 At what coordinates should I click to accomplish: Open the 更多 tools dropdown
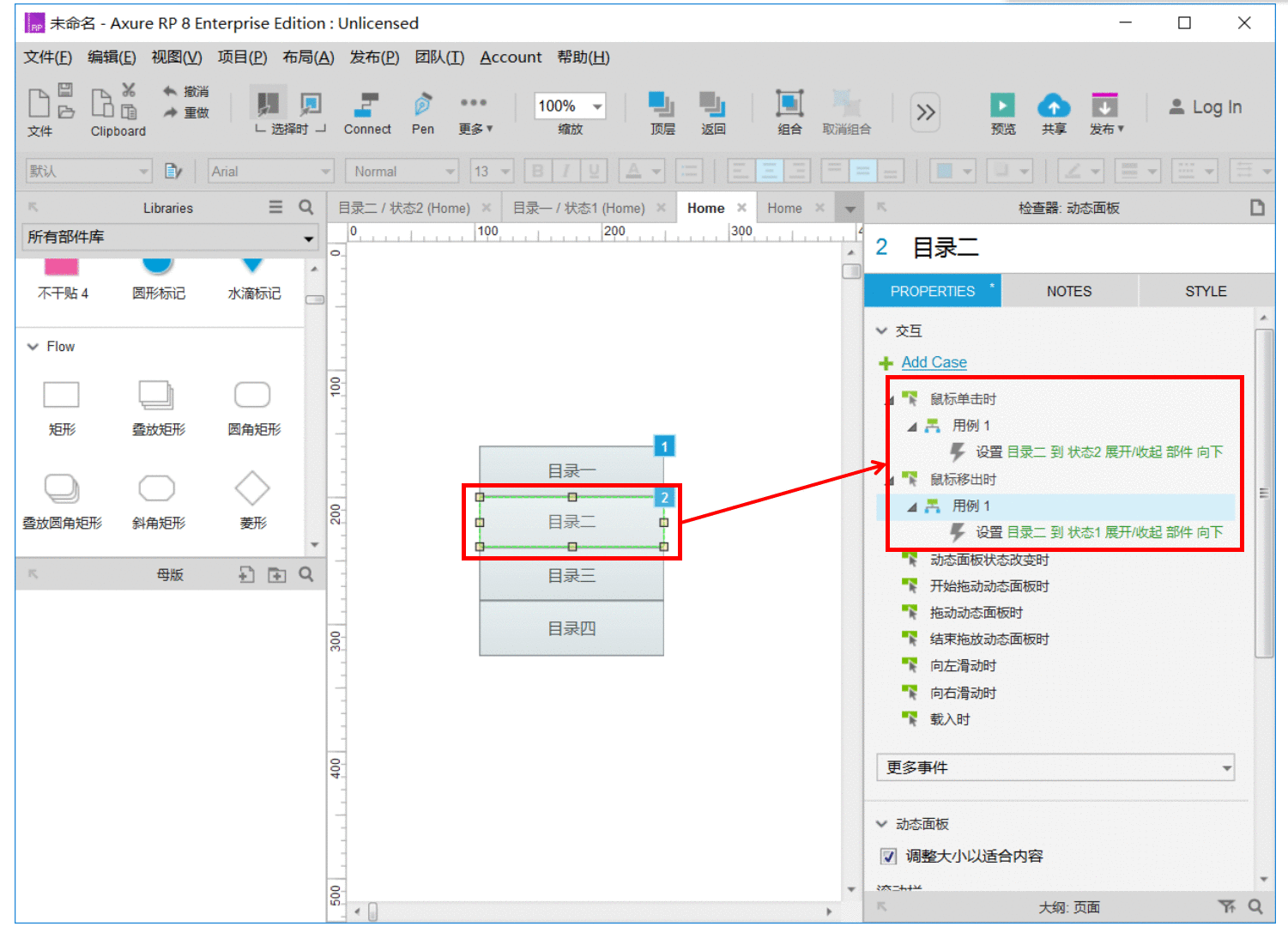click(x=475, y=113)
